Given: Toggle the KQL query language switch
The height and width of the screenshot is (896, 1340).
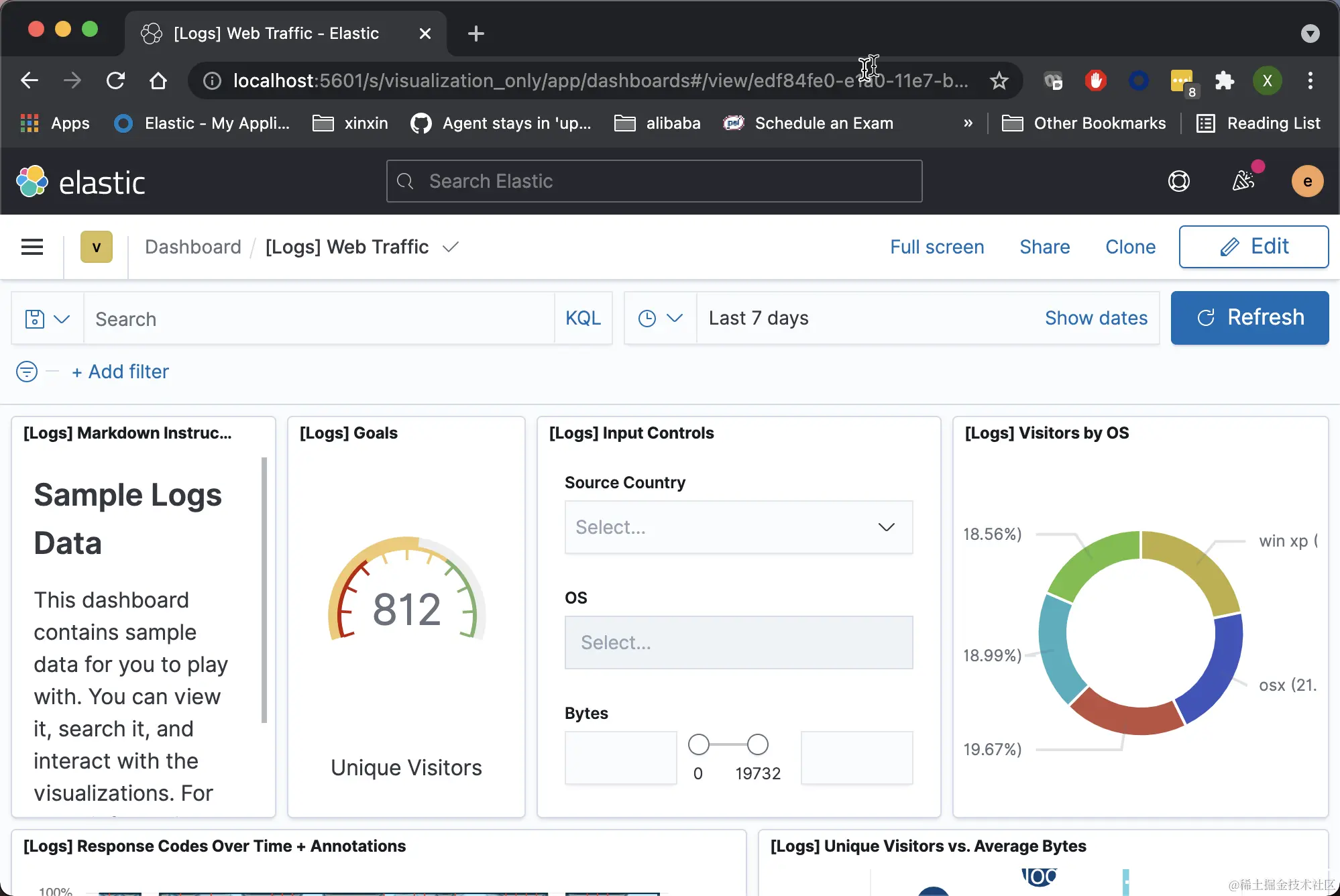Looking at the screenshot, I should (x=583, y=319).
